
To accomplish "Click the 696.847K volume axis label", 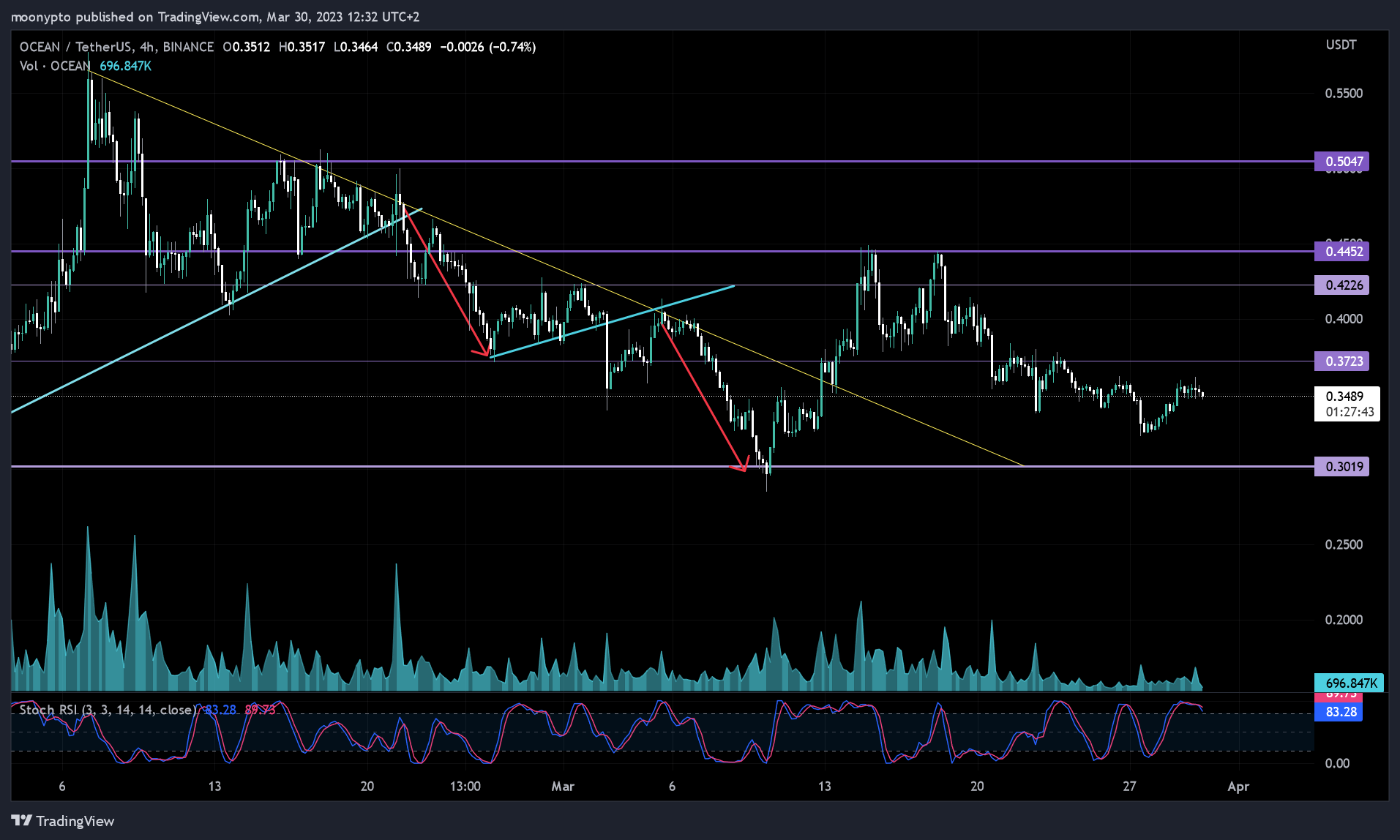I will tap(1349, 683).
